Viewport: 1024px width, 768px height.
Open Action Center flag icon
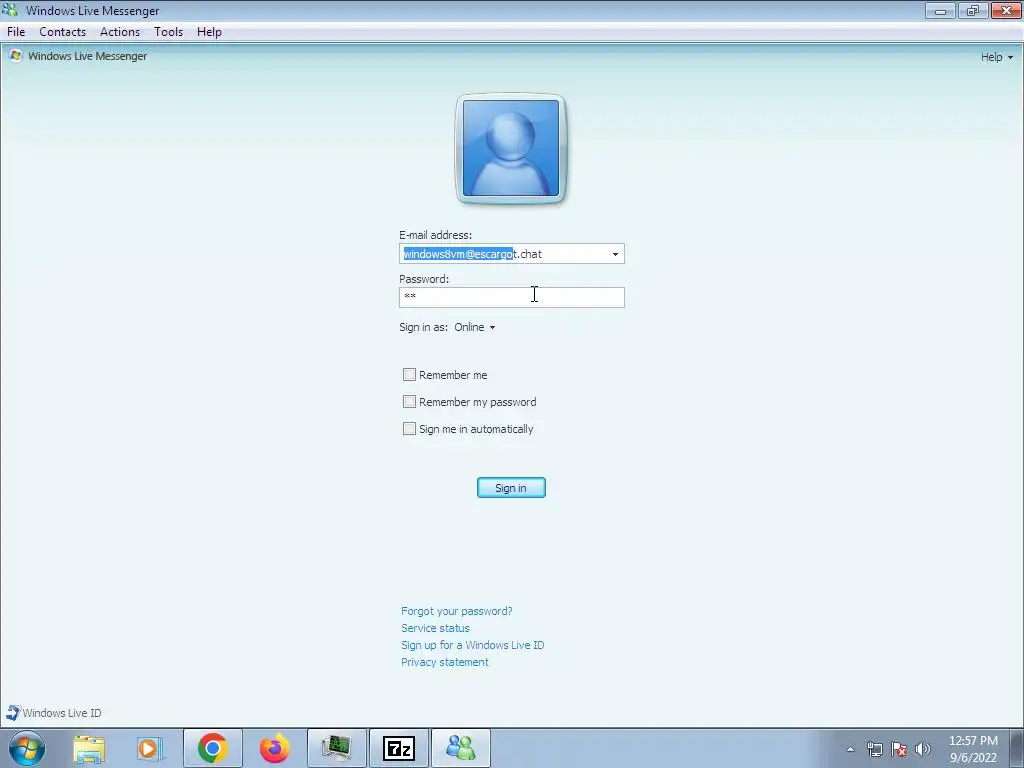pyautogui.click(x=899, y=749)
